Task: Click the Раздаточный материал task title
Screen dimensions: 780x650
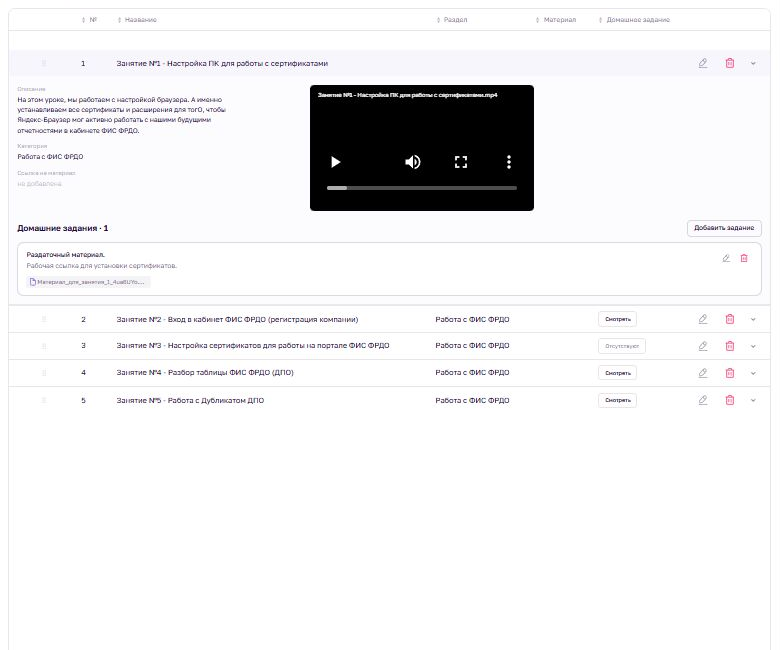Action: click(66, 255)
